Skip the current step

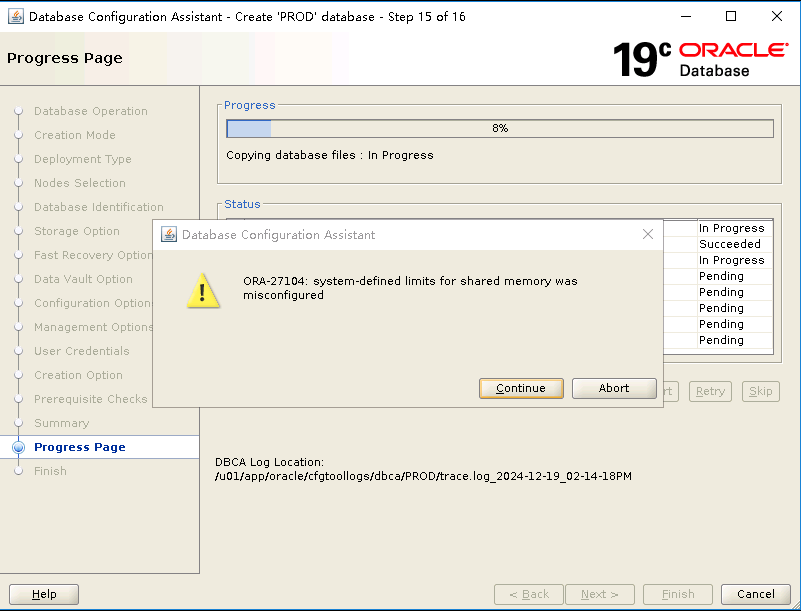(760, 391)
